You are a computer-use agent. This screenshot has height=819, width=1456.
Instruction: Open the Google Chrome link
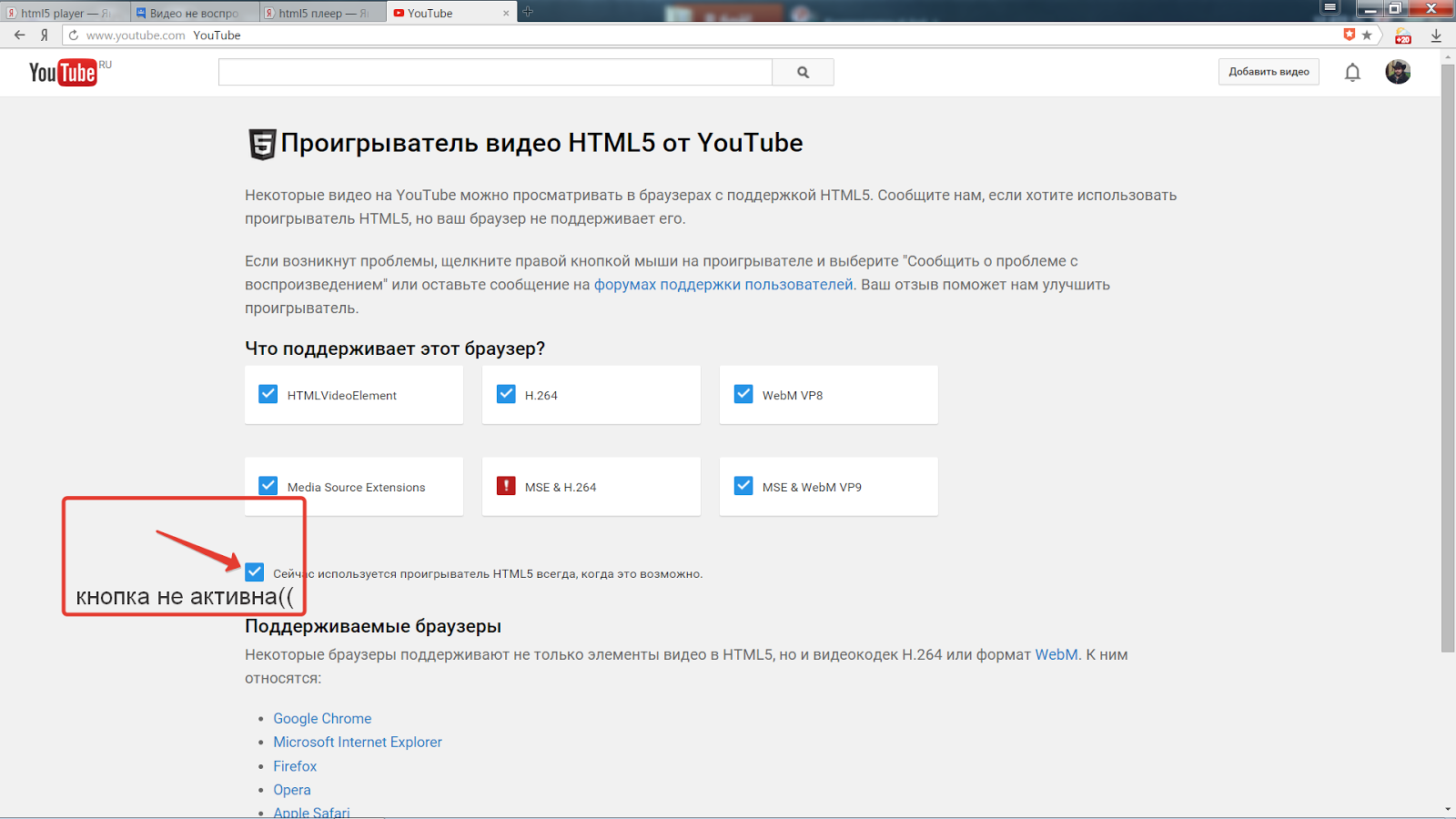coord(322,719)
